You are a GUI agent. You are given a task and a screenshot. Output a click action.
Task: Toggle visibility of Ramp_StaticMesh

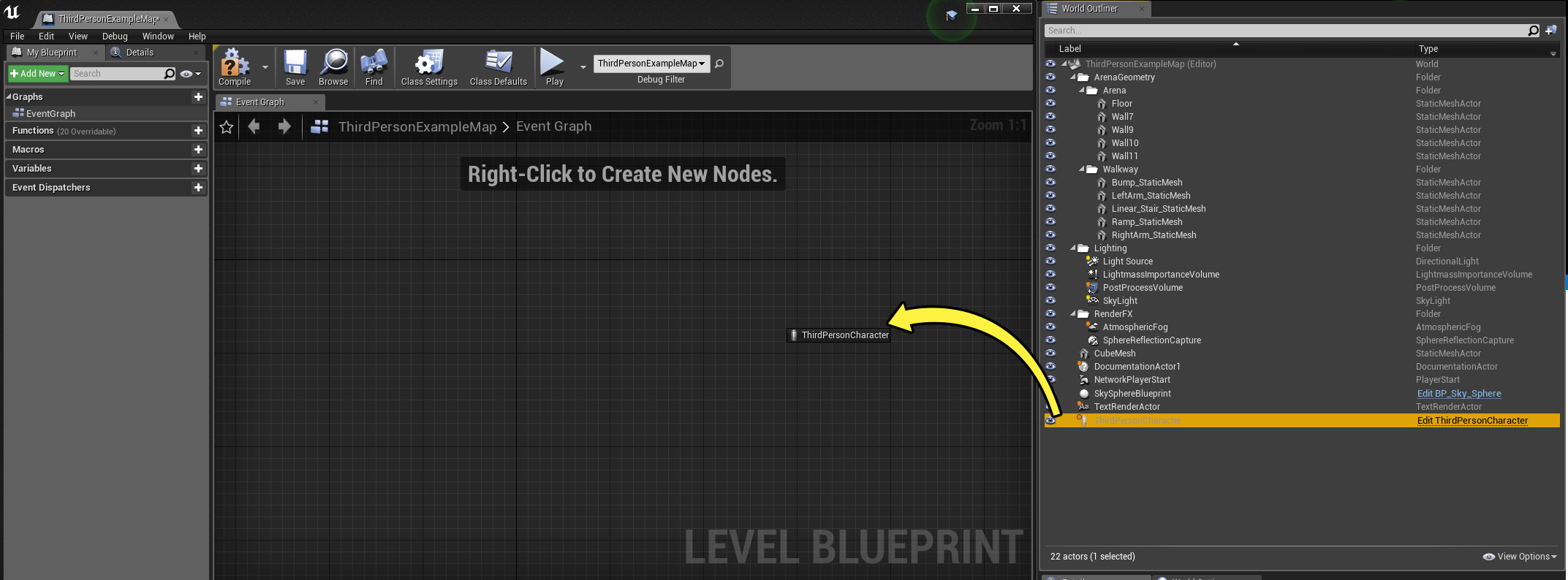(x=1050, y=222)
